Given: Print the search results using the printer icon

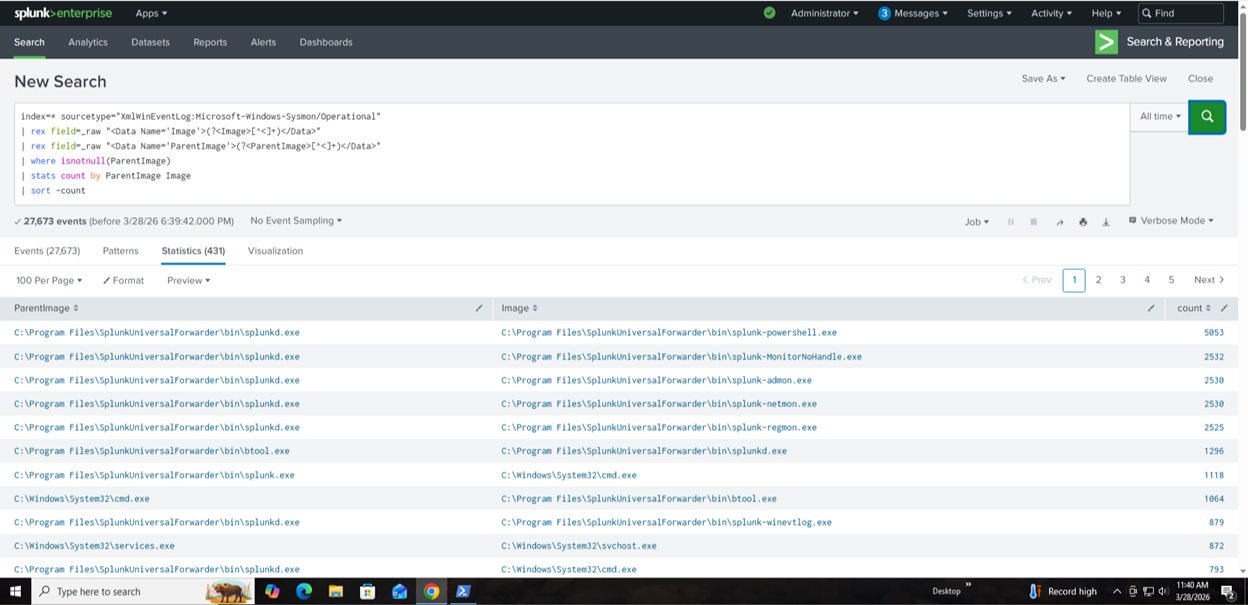Looking at the screenshot, I should 1083,222.
